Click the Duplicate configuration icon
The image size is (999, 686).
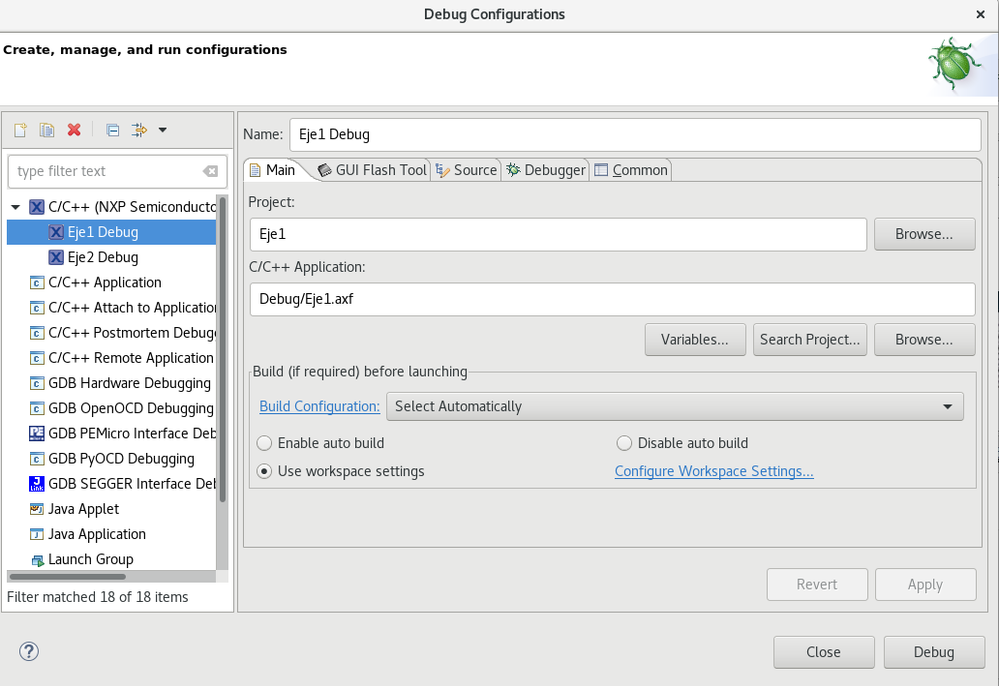tap(46, 130)
